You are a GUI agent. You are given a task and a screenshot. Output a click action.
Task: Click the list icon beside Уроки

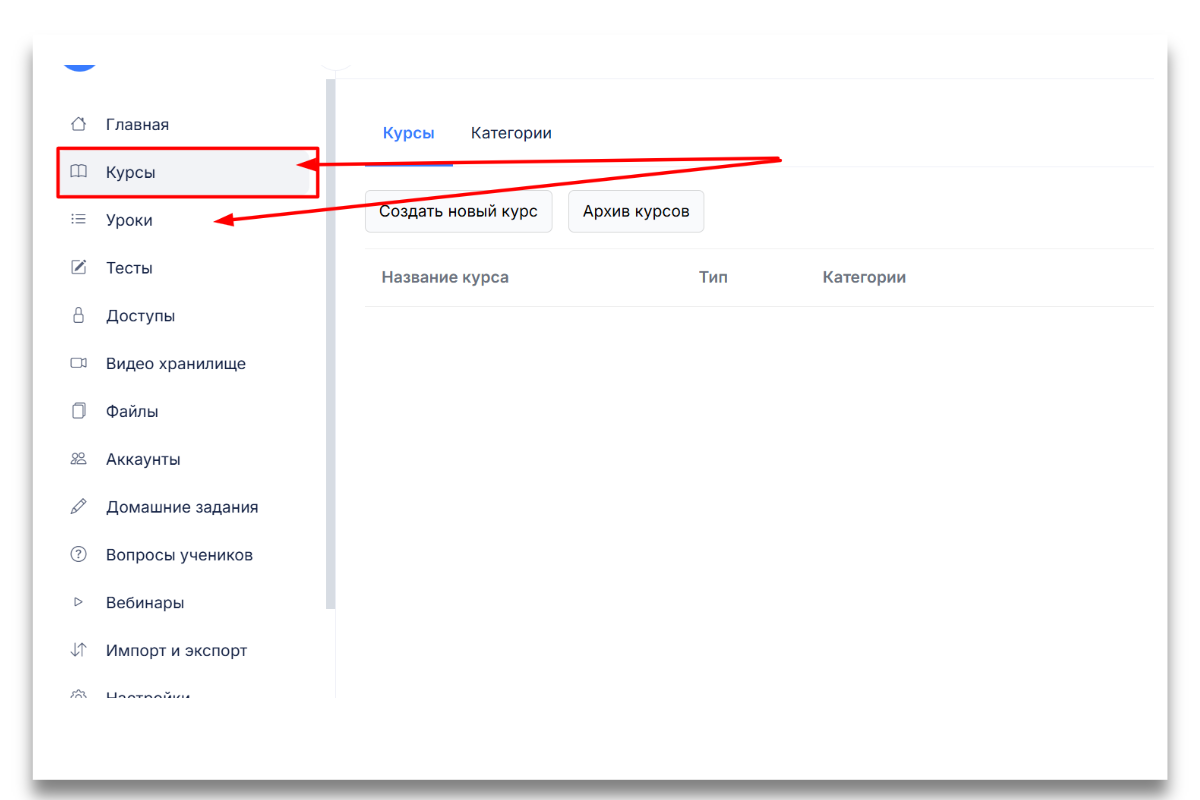(78, 220)
